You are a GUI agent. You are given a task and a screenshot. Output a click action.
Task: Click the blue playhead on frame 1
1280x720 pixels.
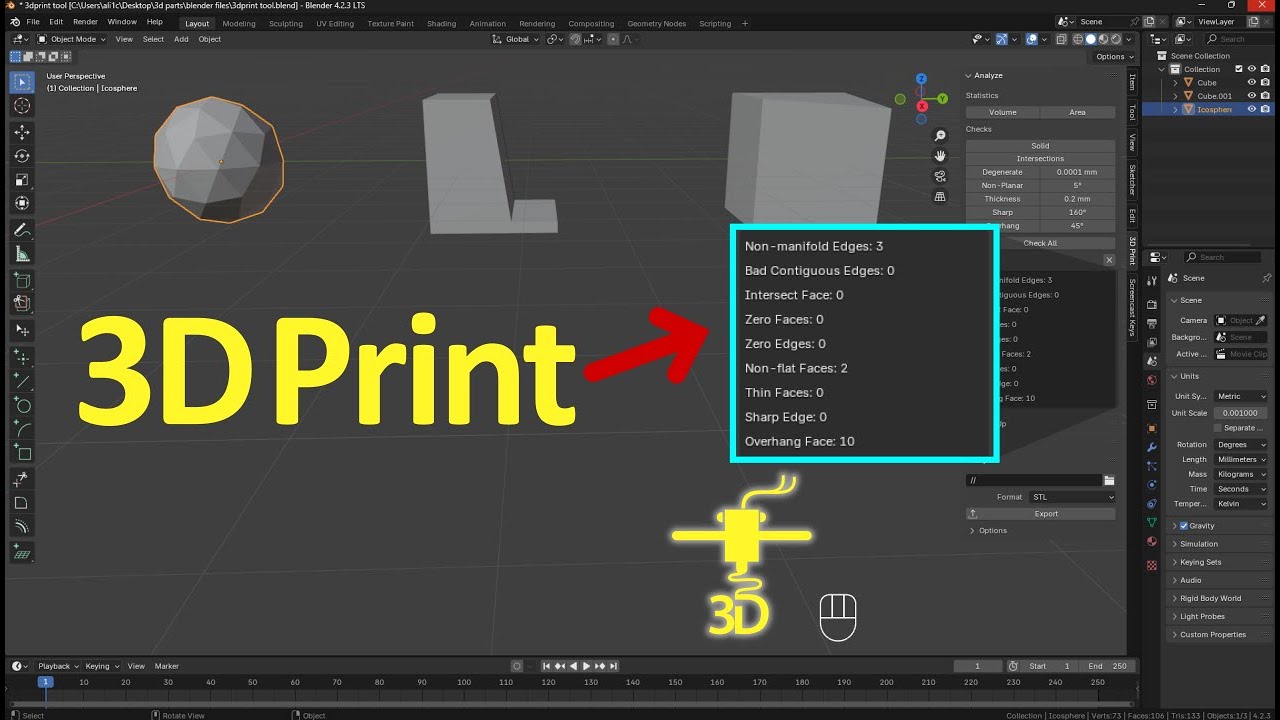(x=44, y=682)
